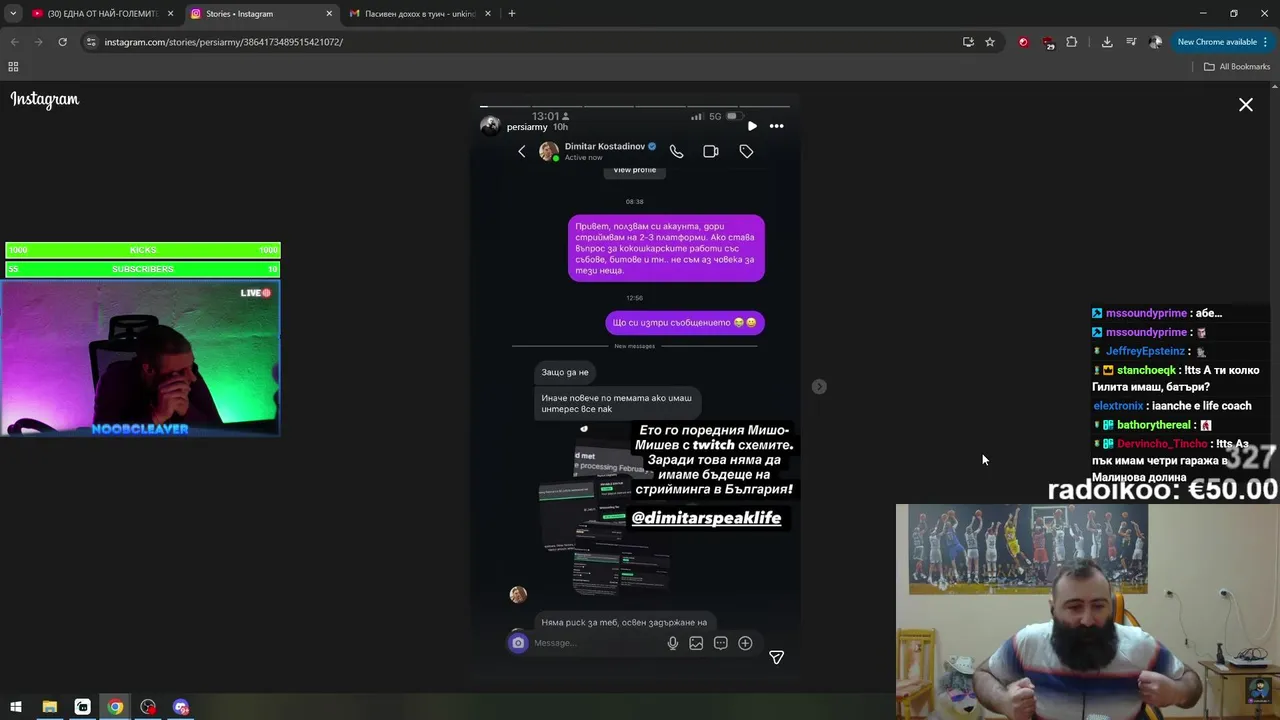Screen dimensions: 1280x720
Task: Click the voice call phone icon
Action: click(x=677, y=151)
